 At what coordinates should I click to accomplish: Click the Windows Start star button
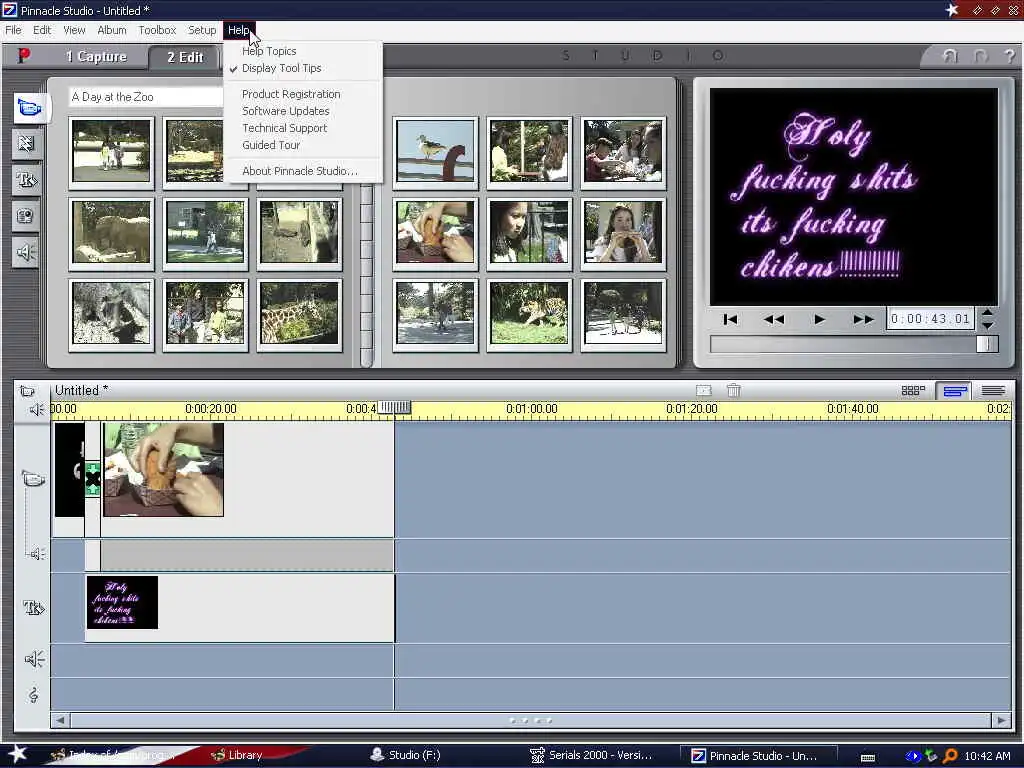point(18,754)
